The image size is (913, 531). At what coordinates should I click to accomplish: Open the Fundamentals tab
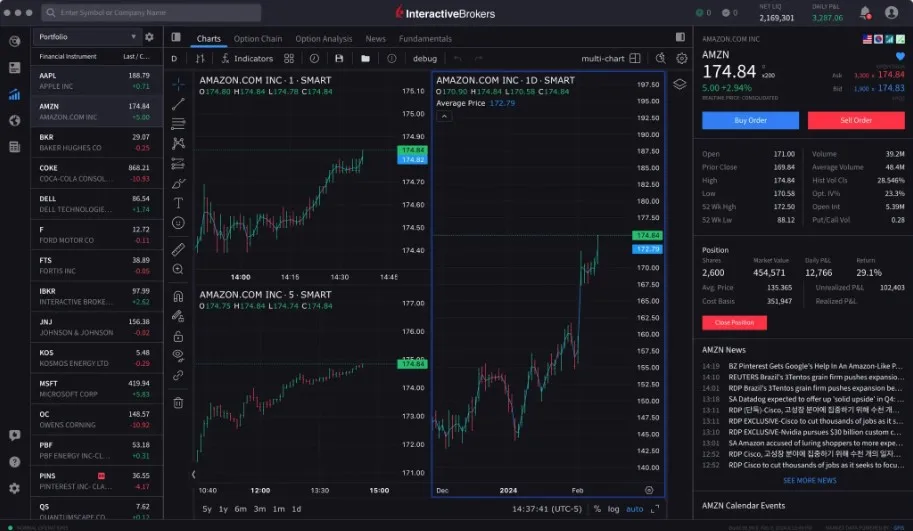click(425, 39)
